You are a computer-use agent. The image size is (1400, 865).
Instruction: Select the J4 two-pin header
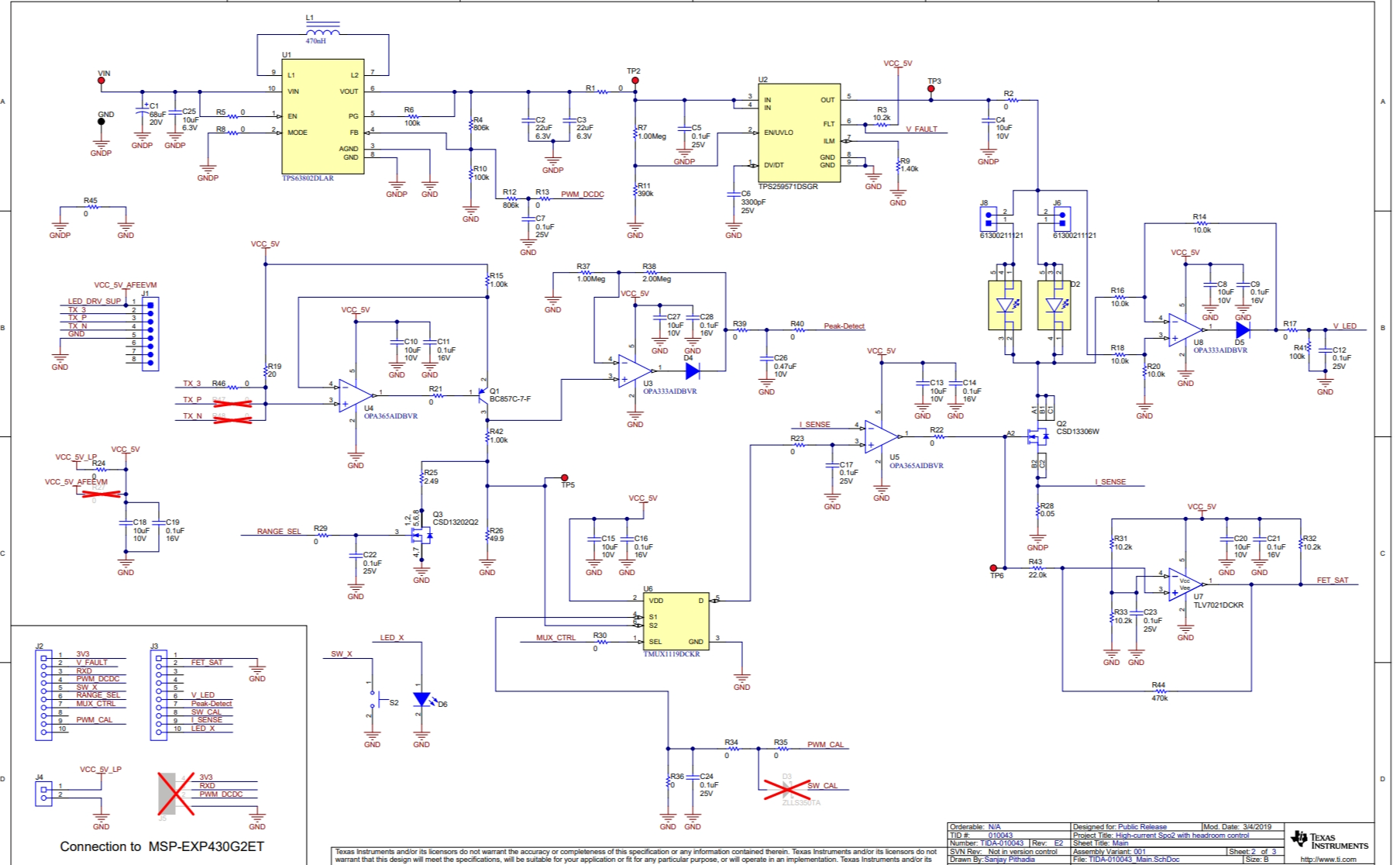coord(43,793)
